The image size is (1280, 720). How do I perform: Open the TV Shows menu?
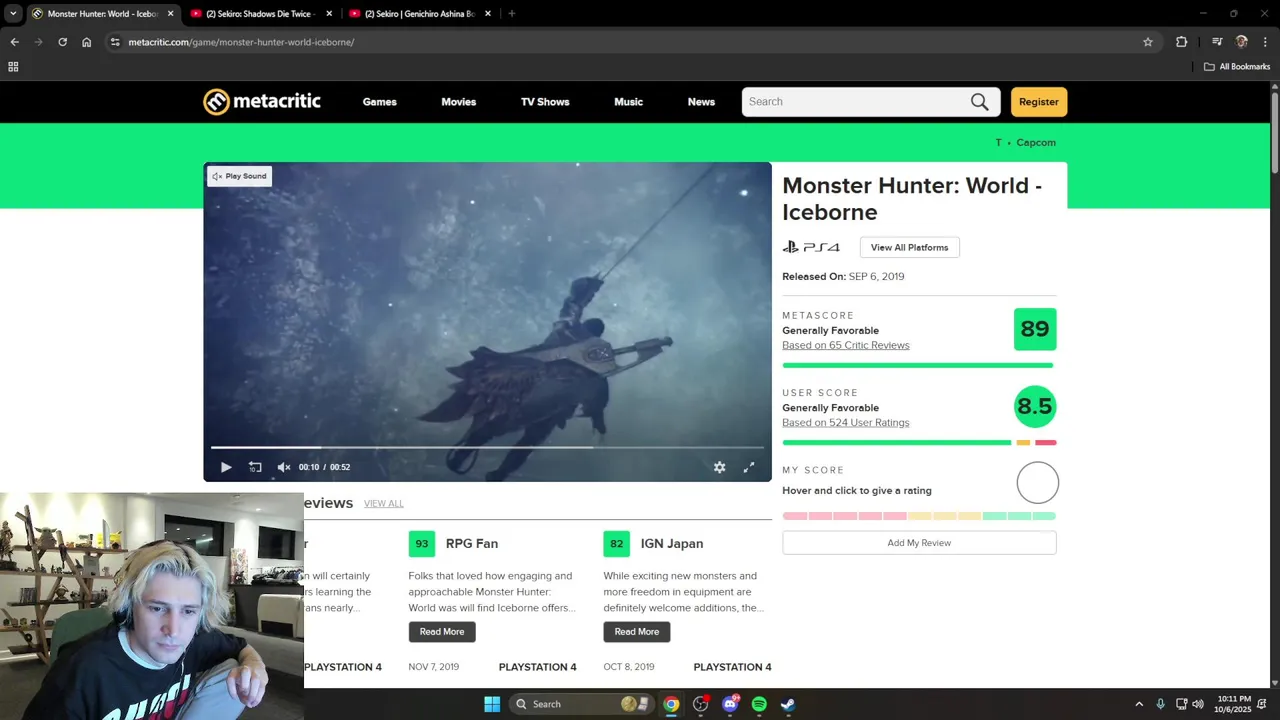pos(545,102)
